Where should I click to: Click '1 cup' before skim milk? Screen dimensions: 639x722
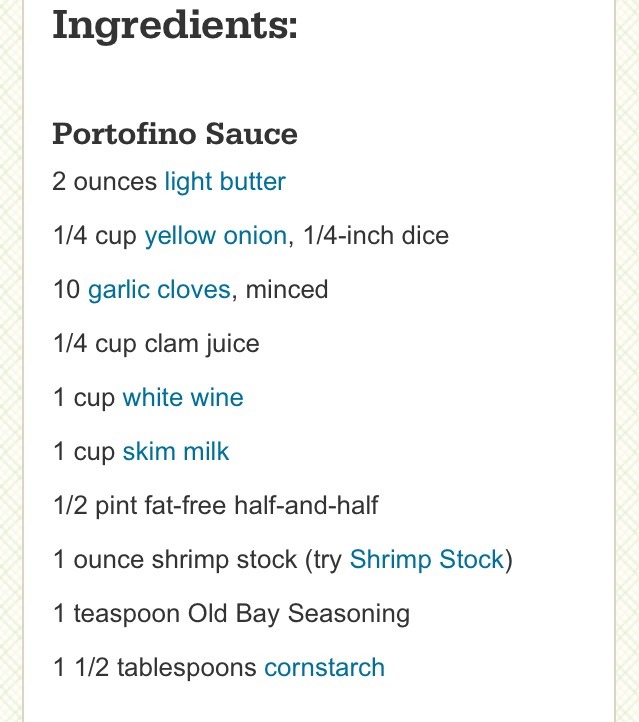84,452
